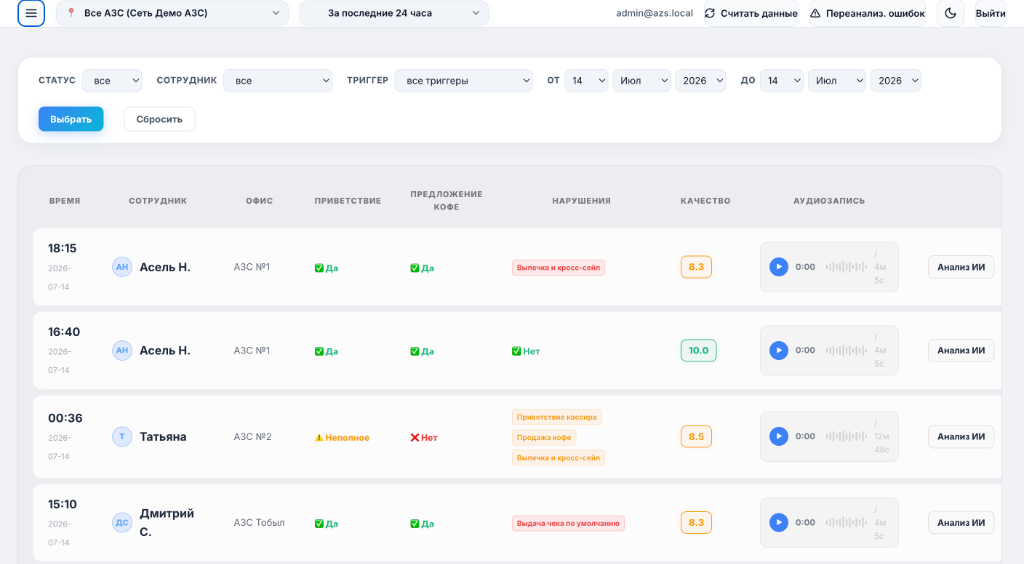Click quality score 10.0 badge
This screenshot has width=1024, height=564.
pyautogui.click(x=698, y=351)
